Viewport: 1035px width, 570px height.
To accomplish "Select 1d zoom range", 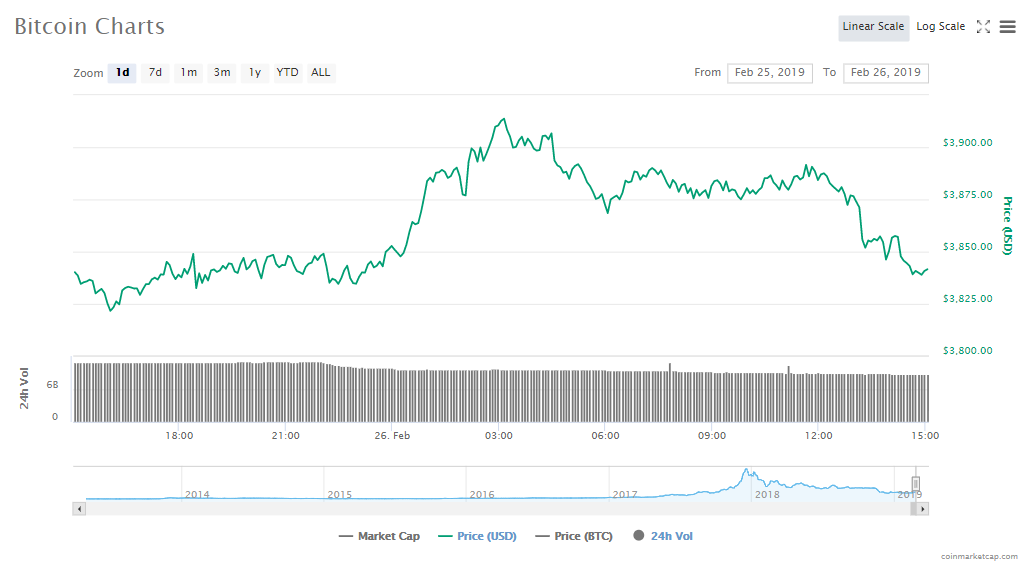I will [122, 73].
